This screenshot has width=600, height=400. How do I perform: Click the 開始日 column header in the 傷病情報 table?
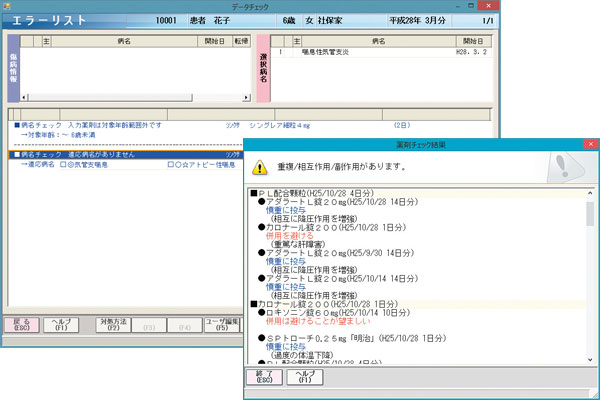[215, 41]
